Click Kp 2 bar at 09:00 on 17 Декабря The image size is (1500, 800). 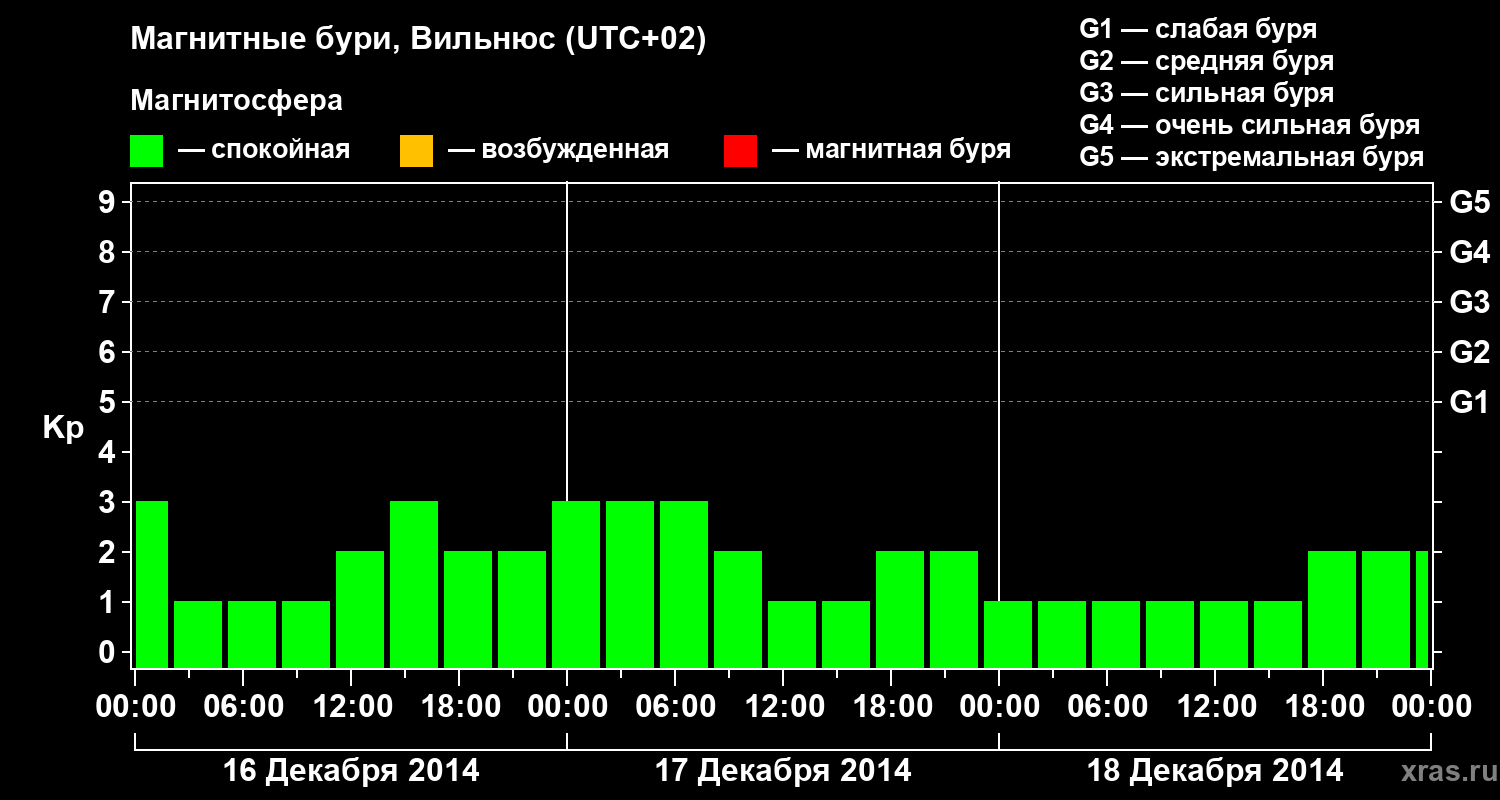(x=738, y=609)
